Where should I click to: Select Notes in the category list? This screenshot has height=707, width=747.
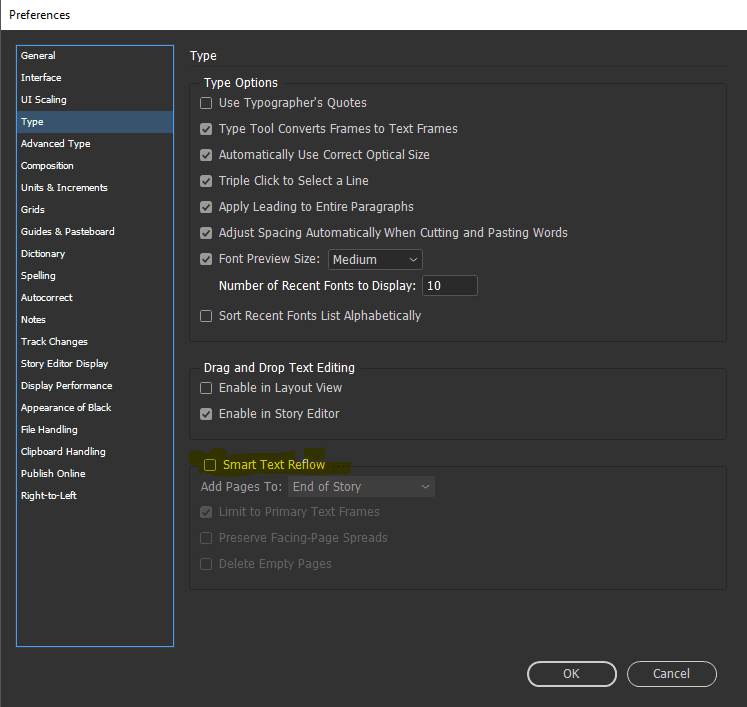click(95, 320)
